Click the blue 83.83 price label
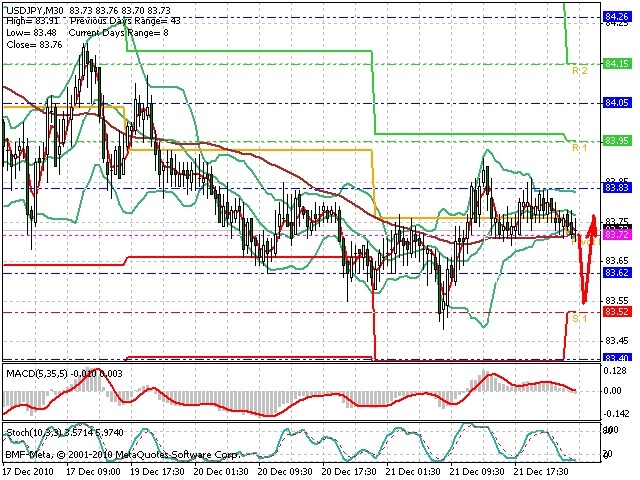This screenshot has width=640, height=480. pos(617,187)
